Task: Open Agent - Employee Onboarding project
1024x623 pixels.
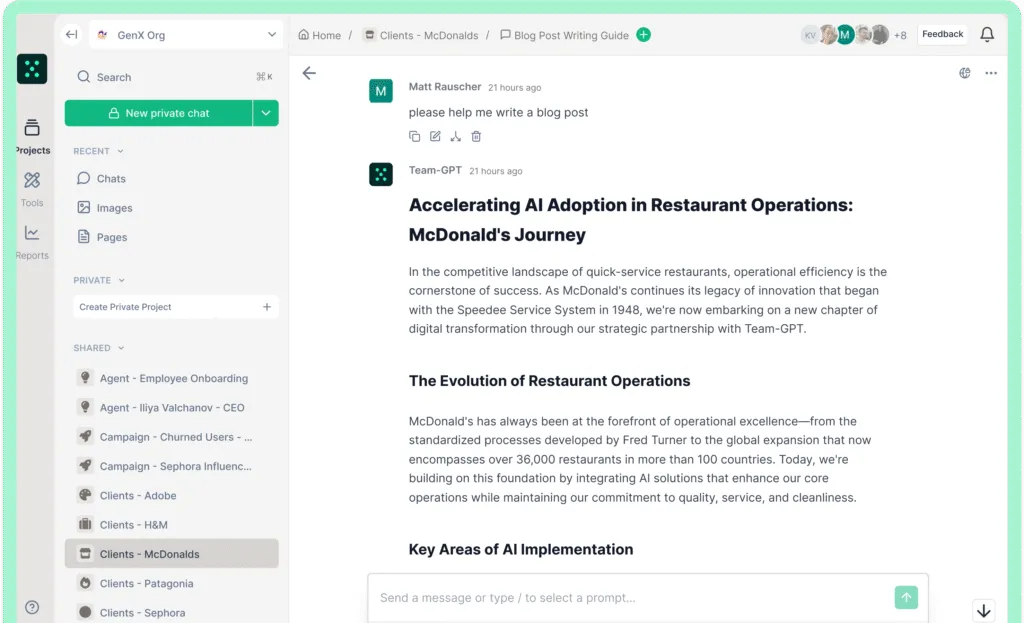Action: [x=172, y=378]
